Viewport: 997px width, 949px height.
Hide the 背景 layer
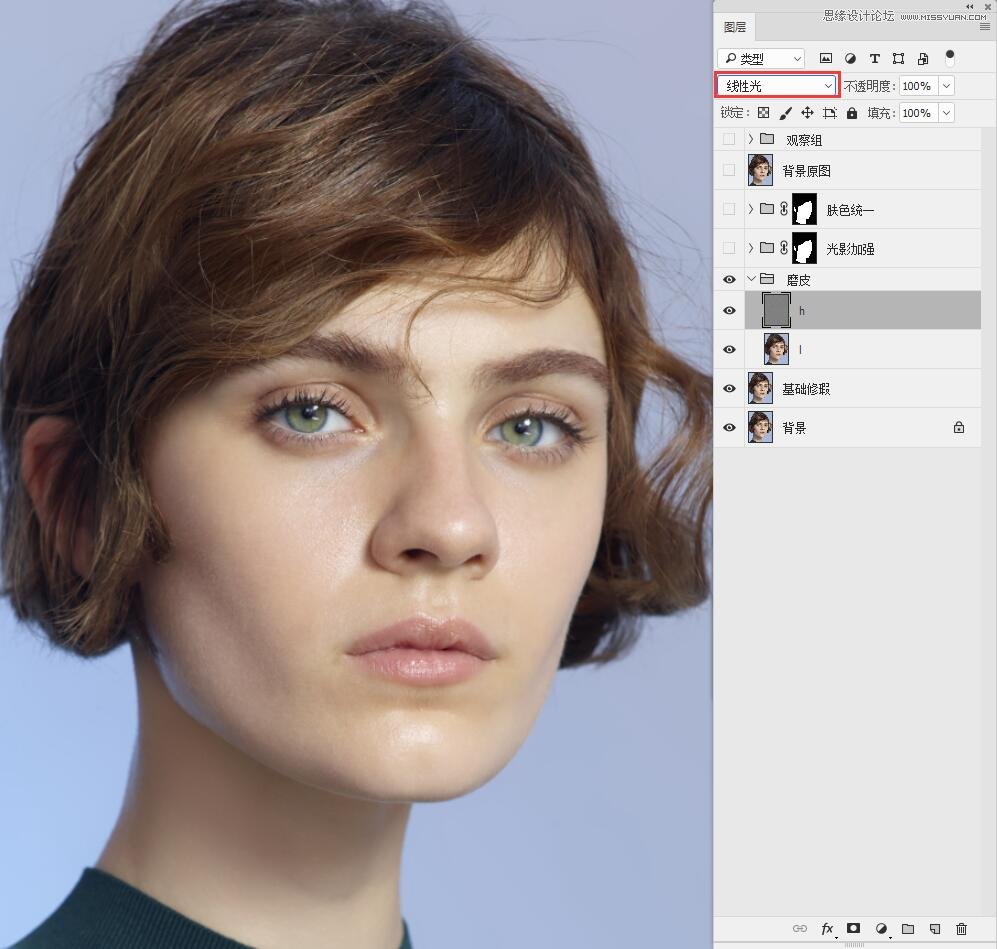coord(729,428)
